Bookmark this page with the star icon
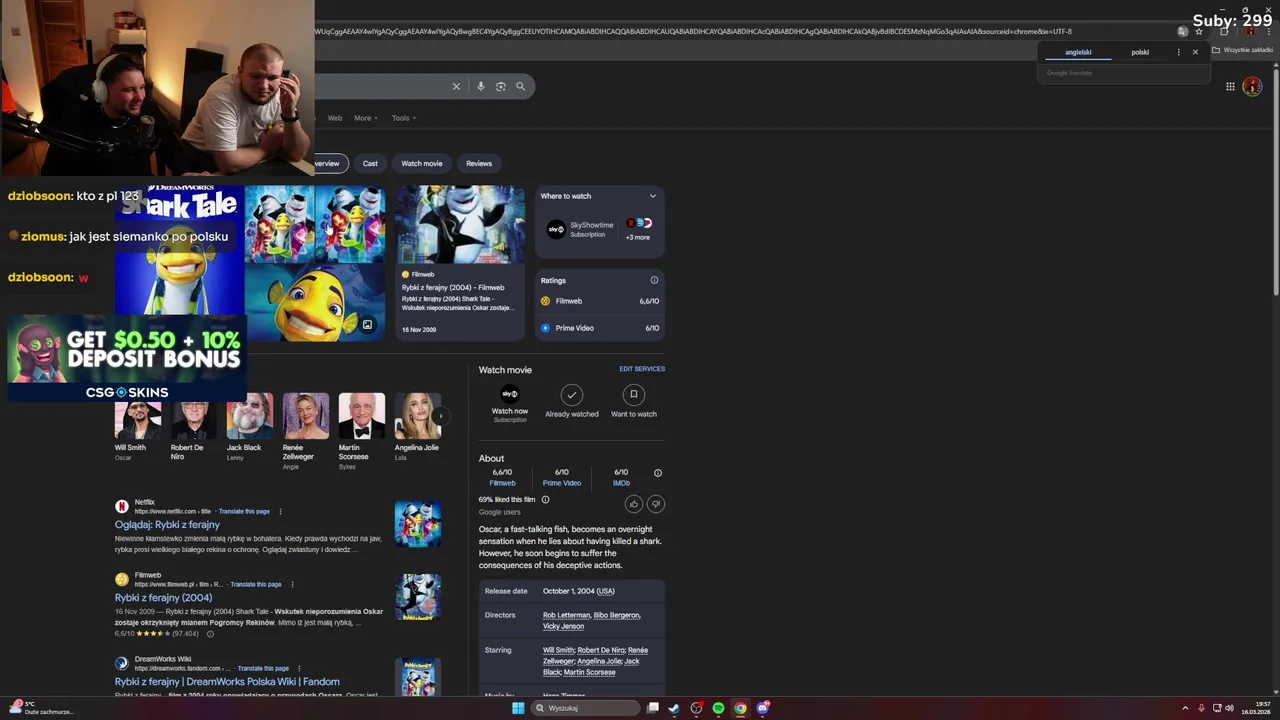Image resolution: width=1280 pixels, height=720 pixels. tap(1199, 31)
